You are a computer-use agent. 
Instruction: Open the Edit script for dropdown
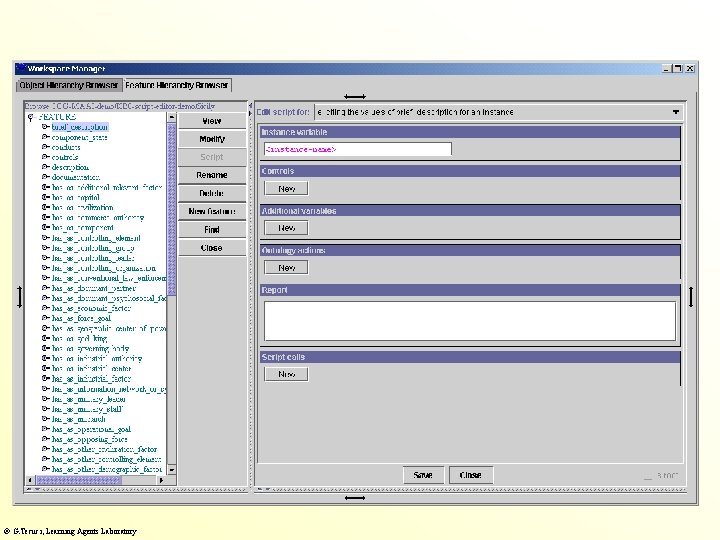(677, 112)
